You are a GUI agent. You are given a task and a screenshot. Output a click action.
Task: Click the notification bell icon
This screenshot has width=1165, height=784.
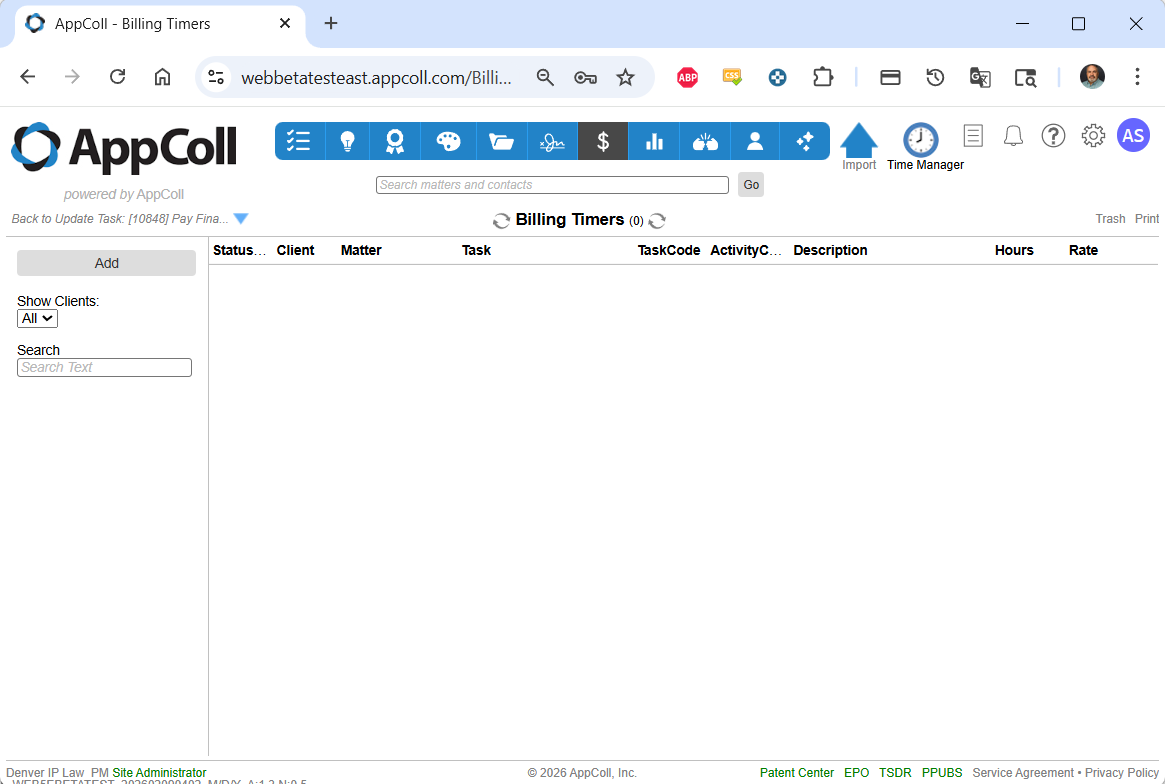1013,135
